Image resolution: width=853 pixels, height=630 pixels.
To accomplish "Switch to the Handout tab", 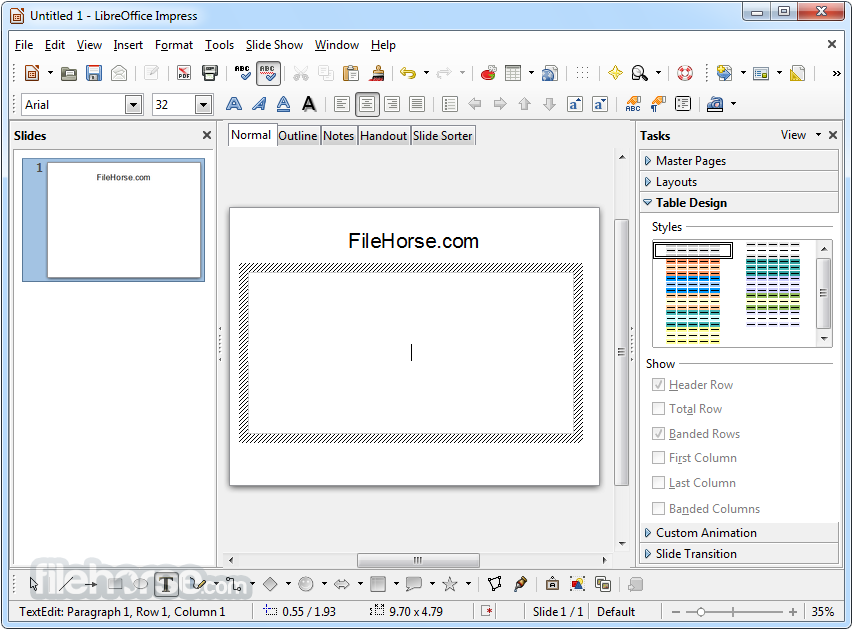I will click(384, 136).
